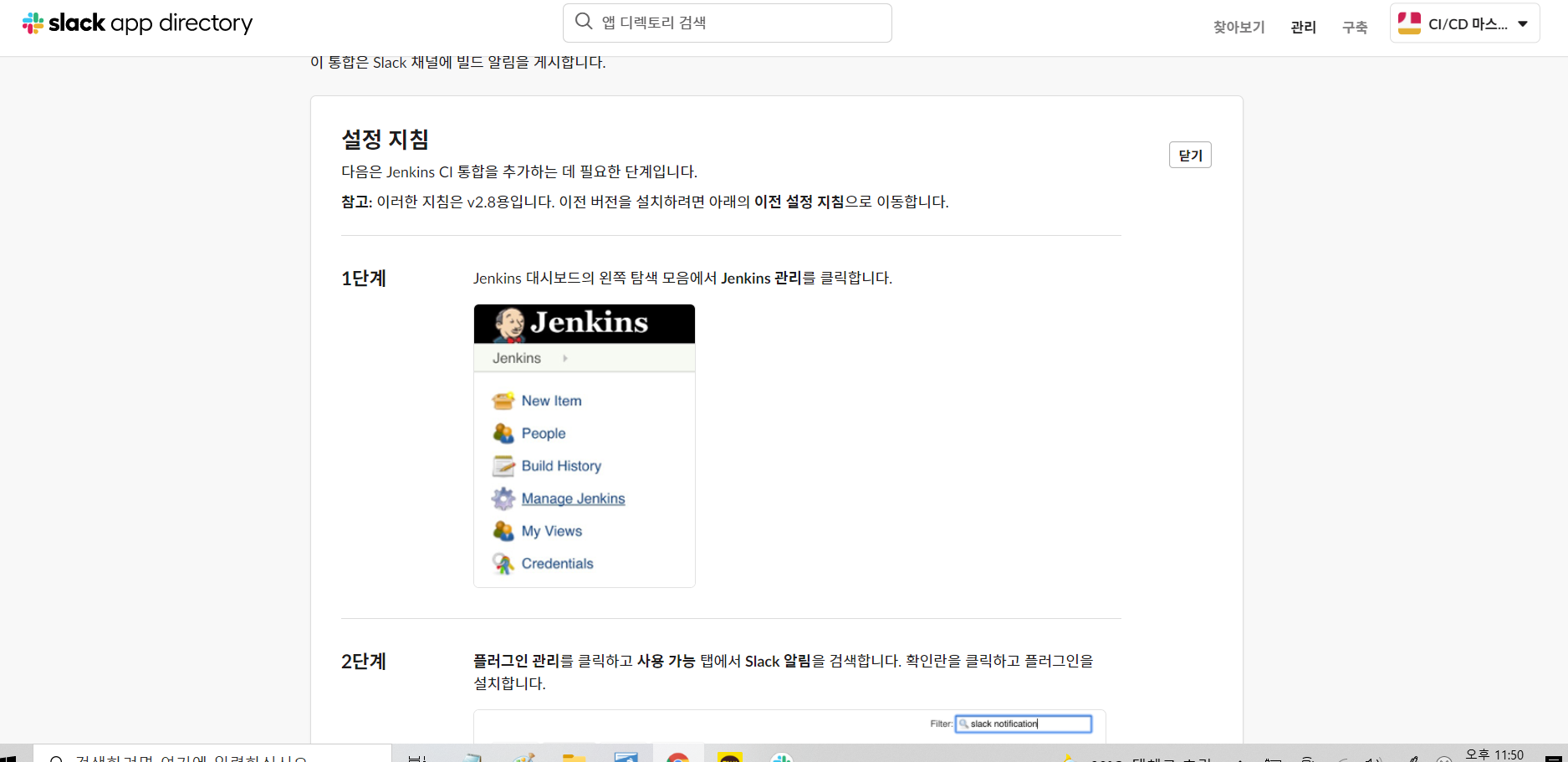Click the taskbar clock showing 오후 11:50

(1494, 754)
